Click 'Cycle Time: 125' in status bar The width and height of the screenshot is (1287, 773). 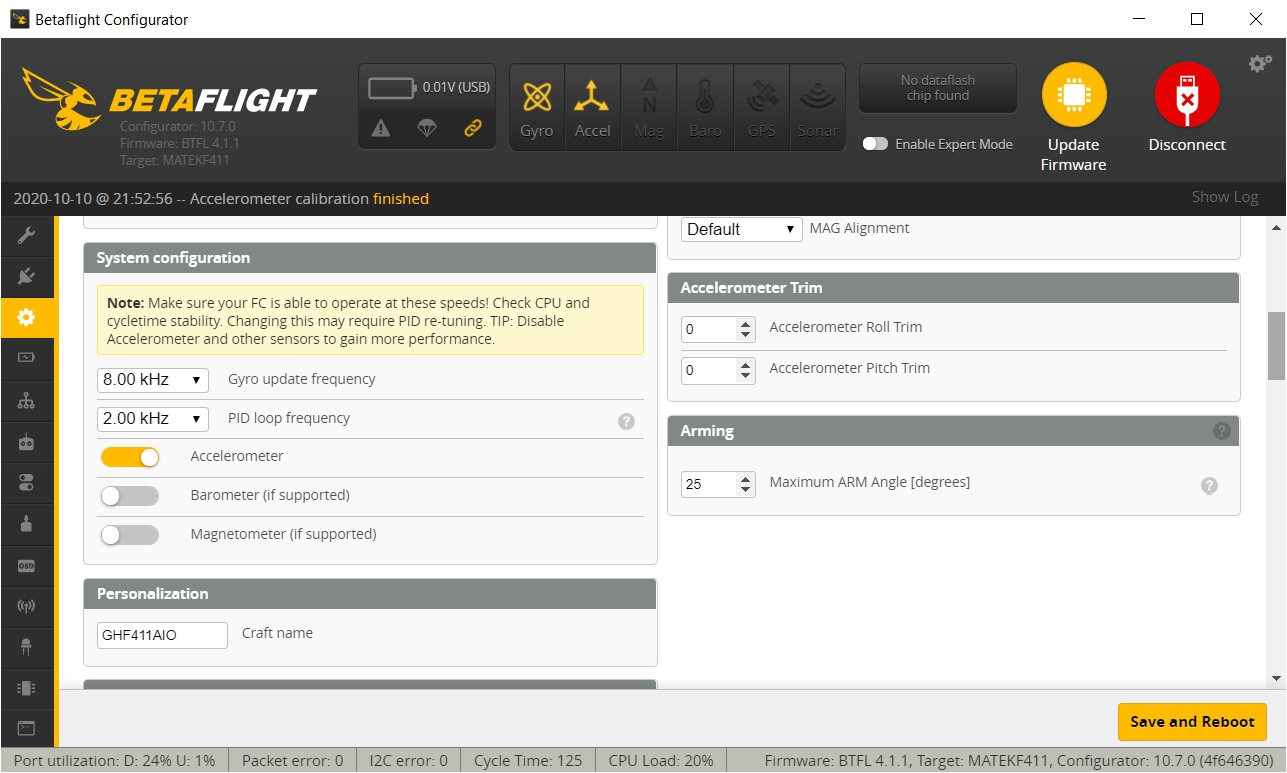[528, 761]
